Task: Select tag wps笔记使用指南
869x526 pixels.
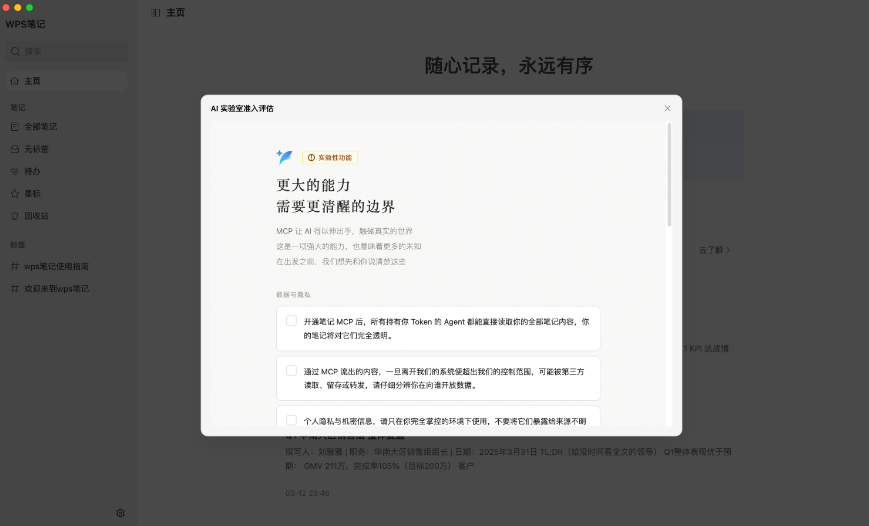Action: 67,266
